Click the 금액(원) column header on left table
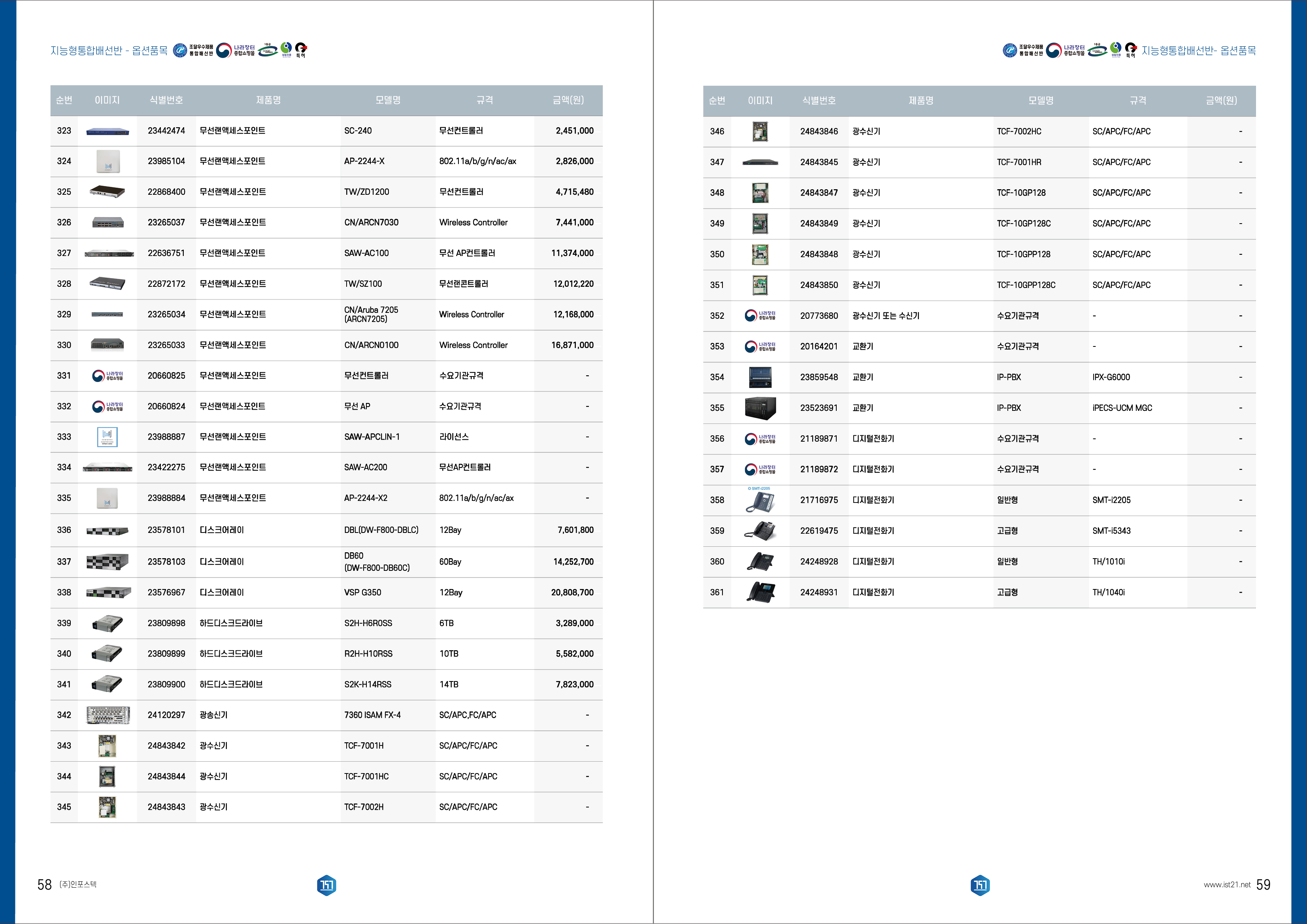Viewport: 1307px width, 924px height. coord(568,100)
